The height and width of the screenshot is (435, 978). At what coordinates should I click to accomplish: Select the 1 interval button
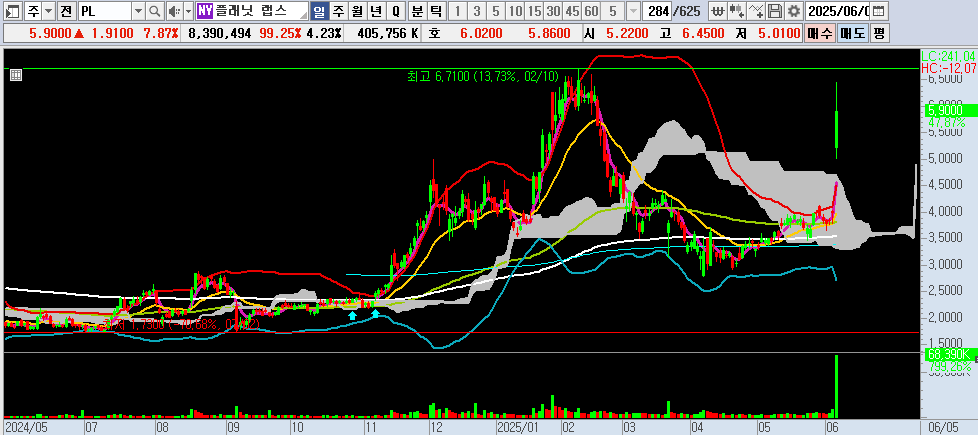pyautogui.click(x=458, y=11)
